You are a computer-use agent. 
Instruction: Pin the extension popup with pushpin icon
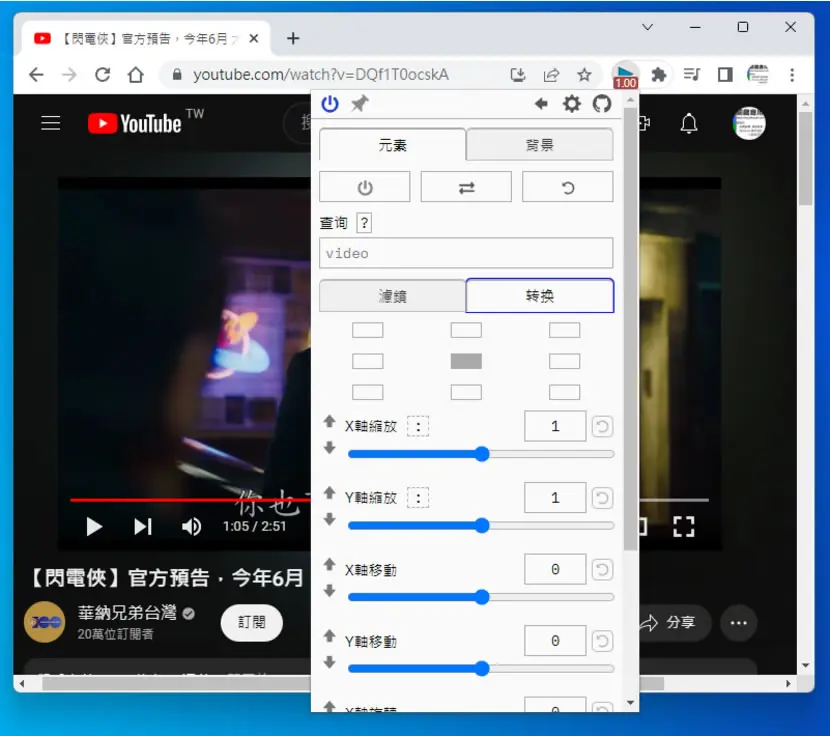click(x=360, y=104)
